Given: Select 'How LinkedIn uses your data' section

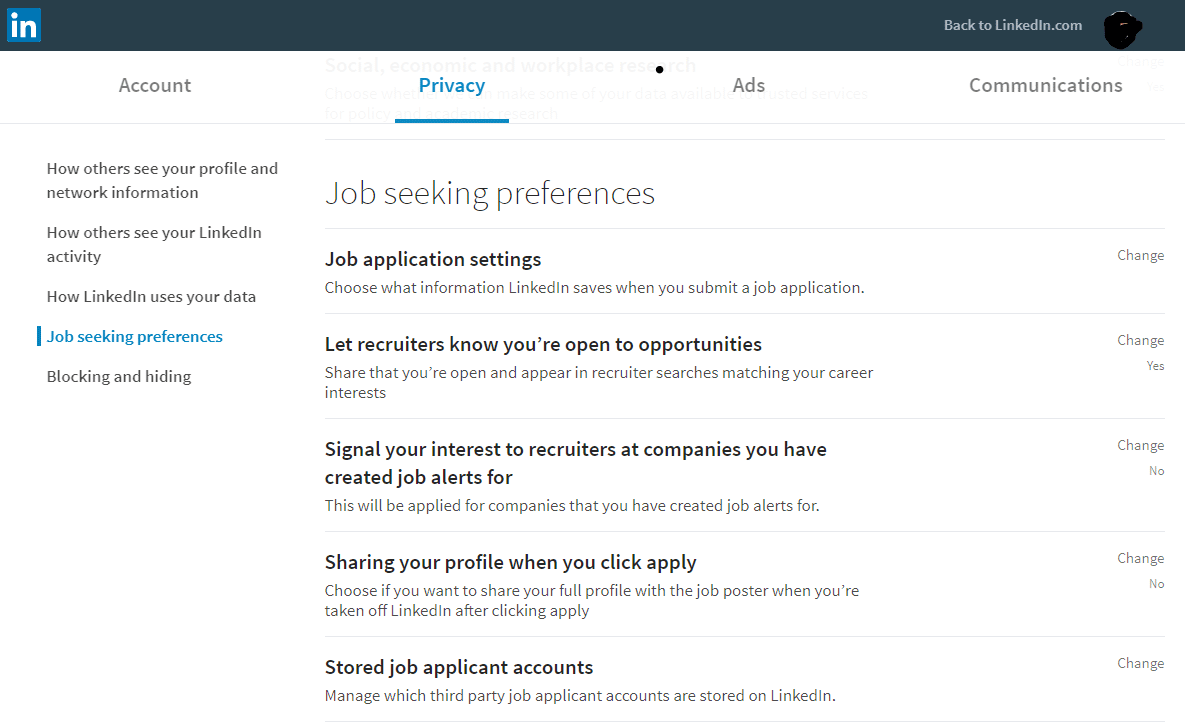Looking at the screenshot, I should [x=151, y=296].
